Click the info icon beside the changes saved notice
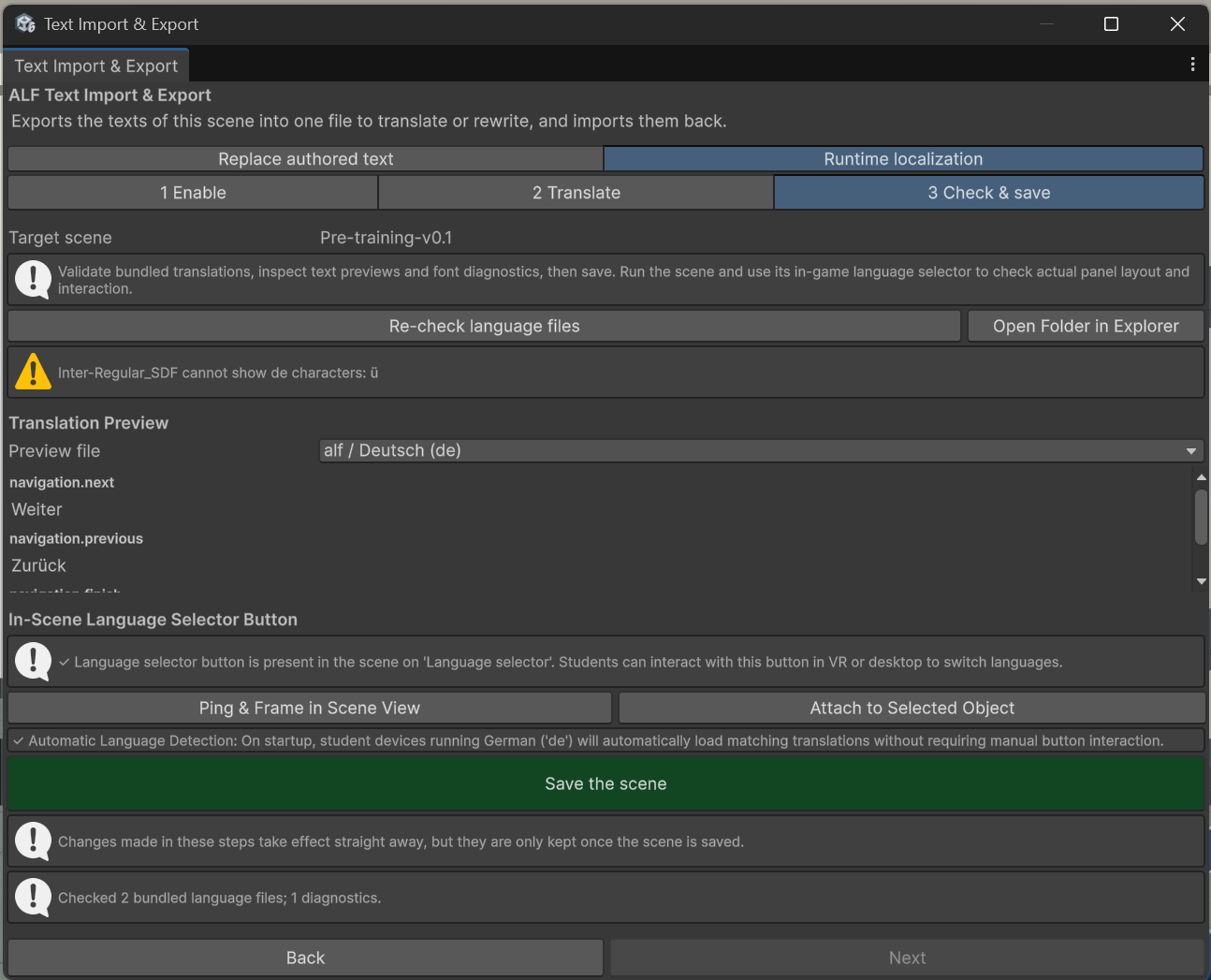The height and width of the screenshot is (980, 1211). pyautogui.click(x=33, y=841)
